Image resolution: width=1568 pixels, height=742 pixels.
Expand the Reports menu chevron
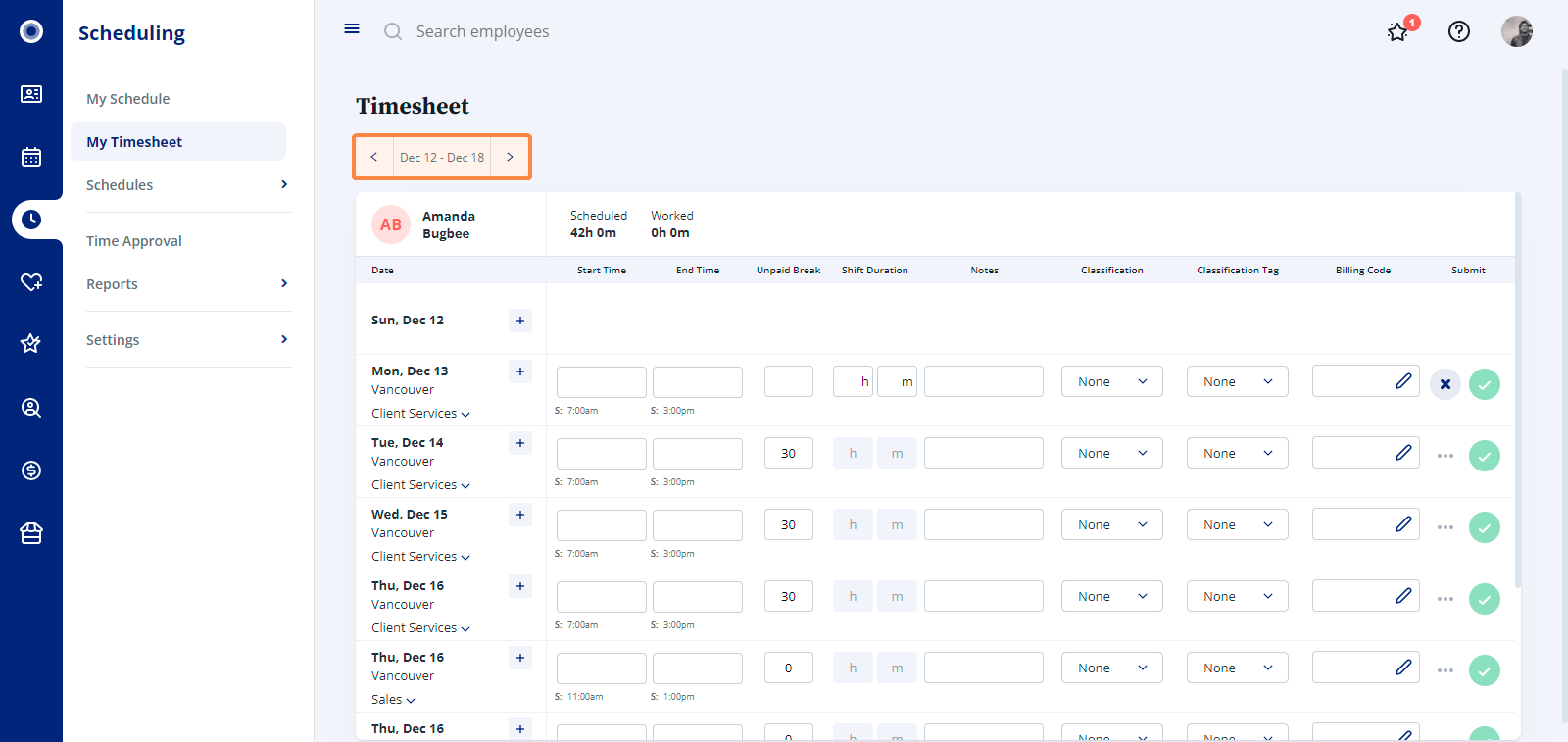tap(284, 284)
